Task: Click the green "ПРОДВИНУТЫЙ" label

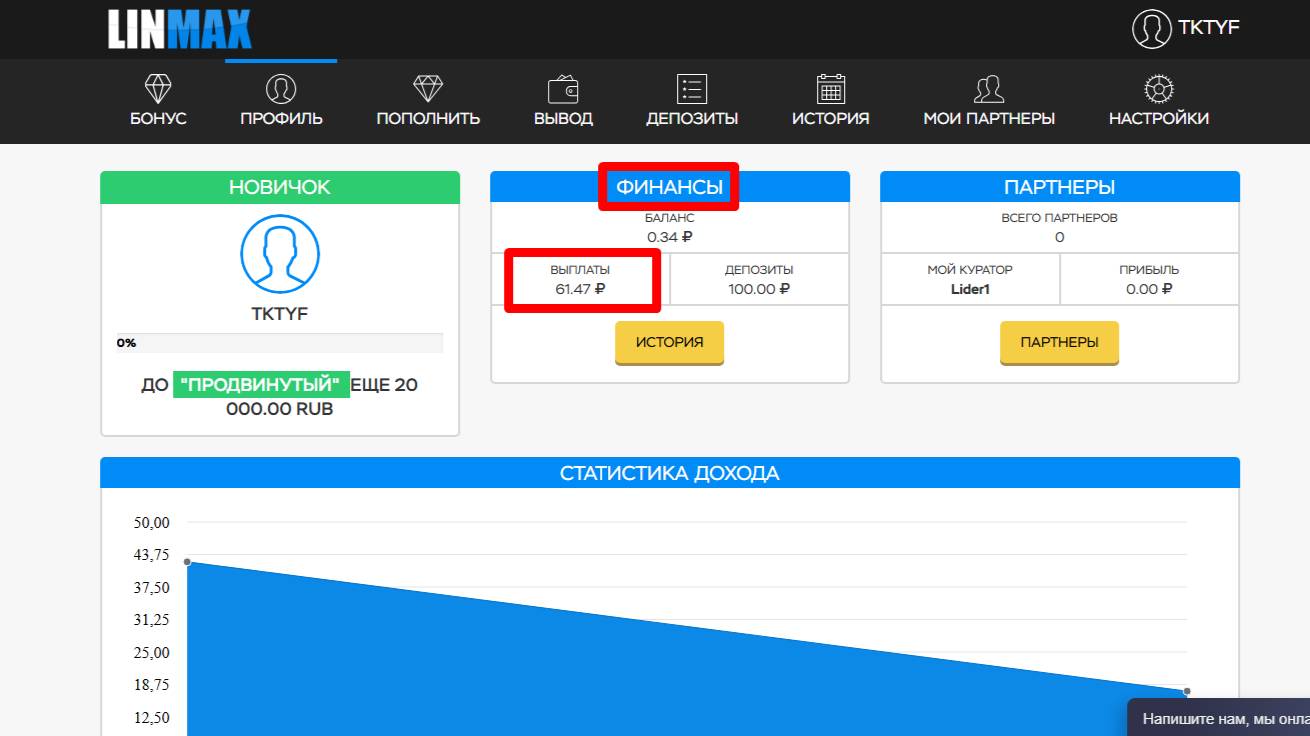Action: [x=262, y=385]
